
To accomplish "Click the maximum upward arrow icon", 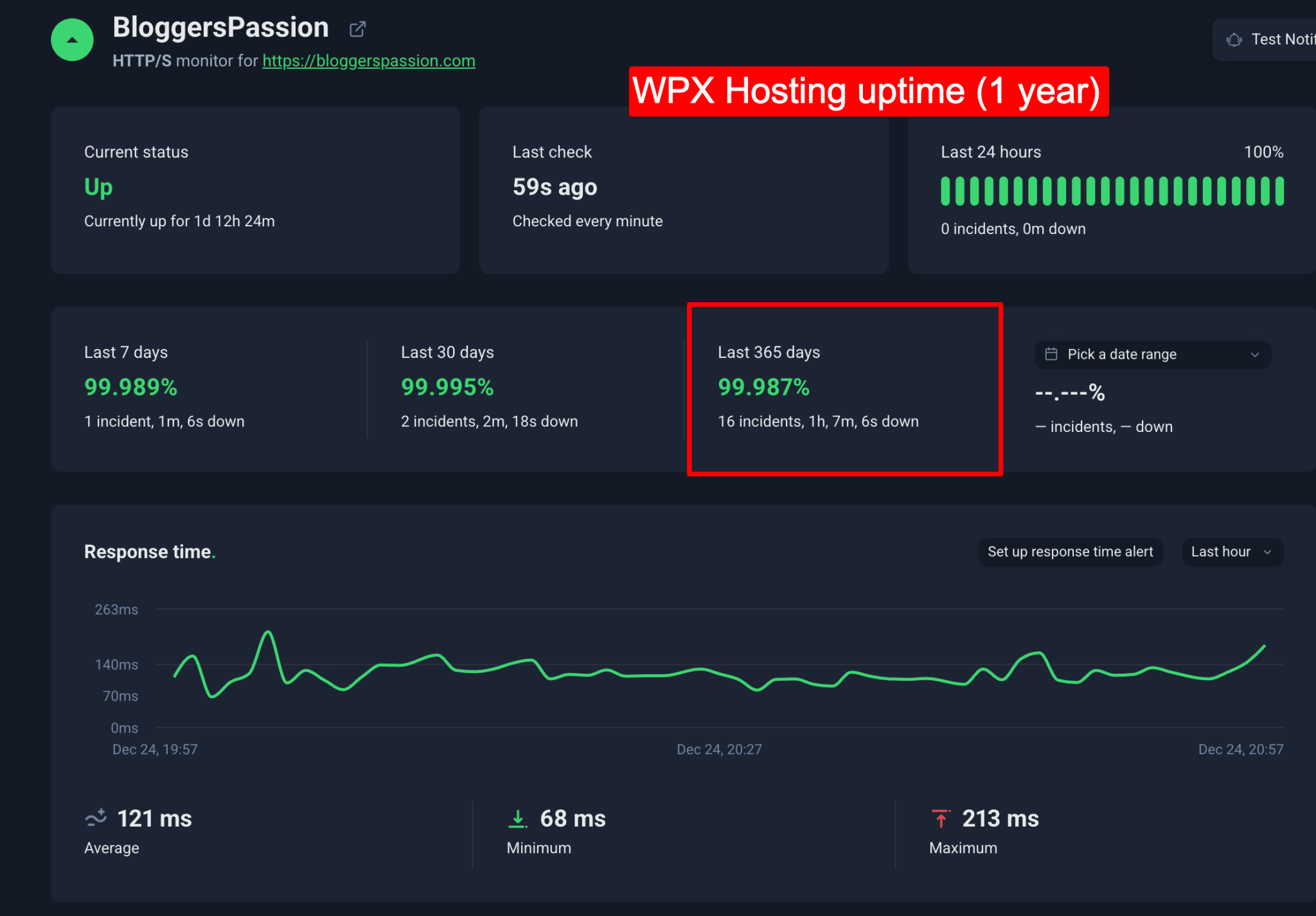I will 941,818.
